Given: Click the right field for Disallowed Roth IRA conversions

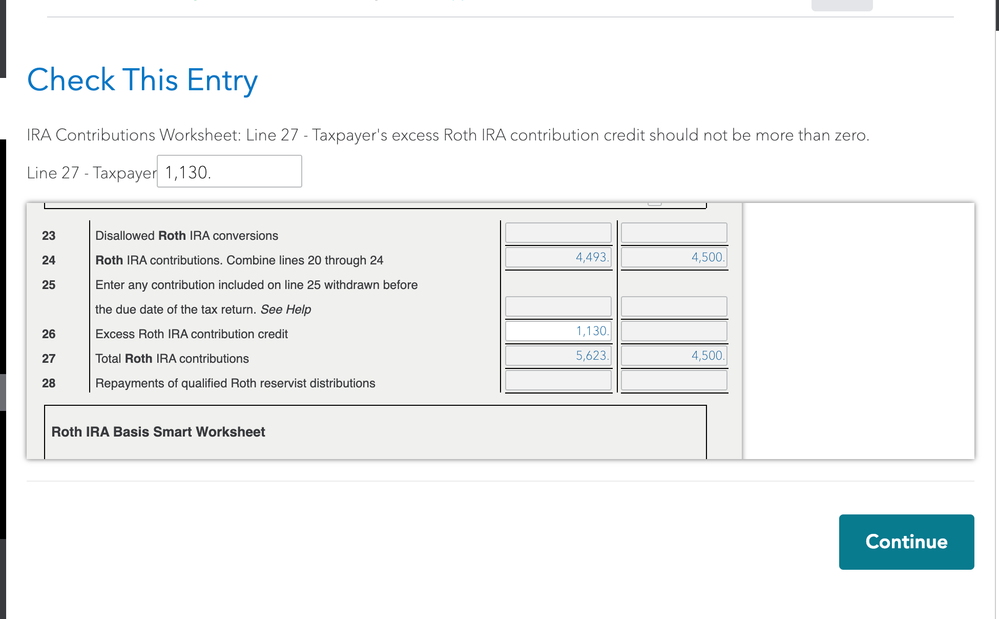Looking at the screenshot, I should 674,233.
